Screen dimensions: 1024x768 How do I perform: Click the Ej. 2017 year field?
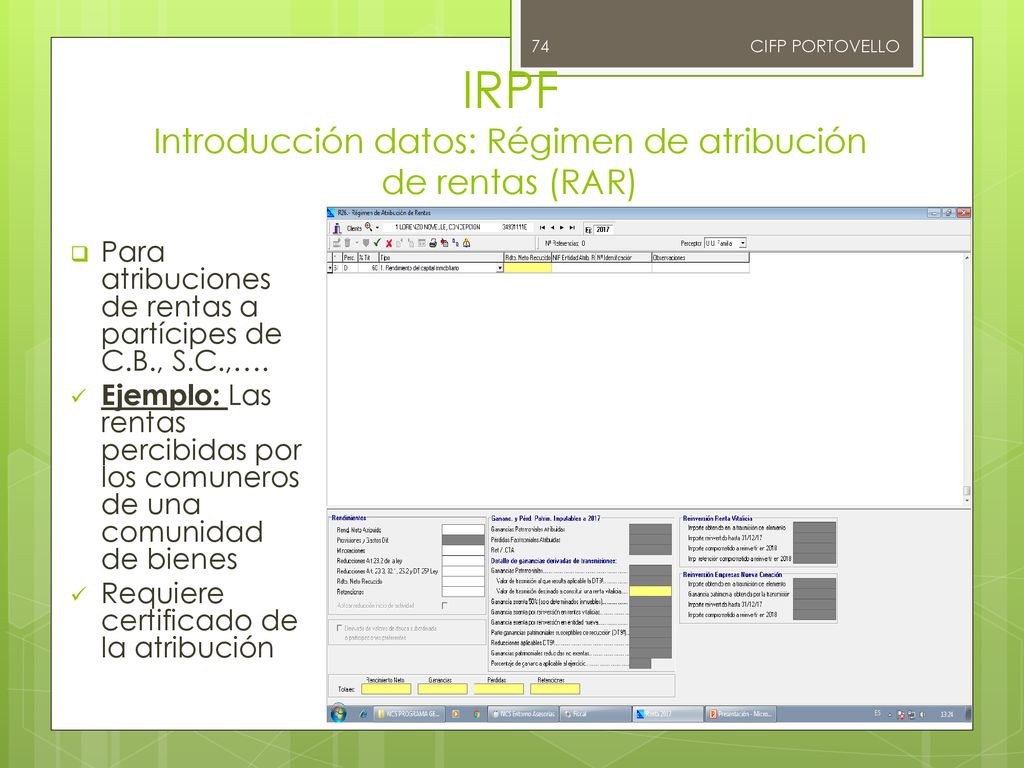604,229
